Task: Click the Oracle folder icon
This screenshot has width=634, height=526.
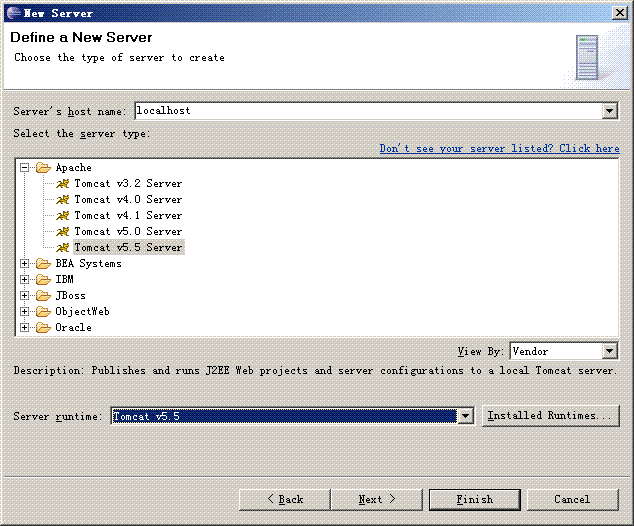Action: click(43, 327)
